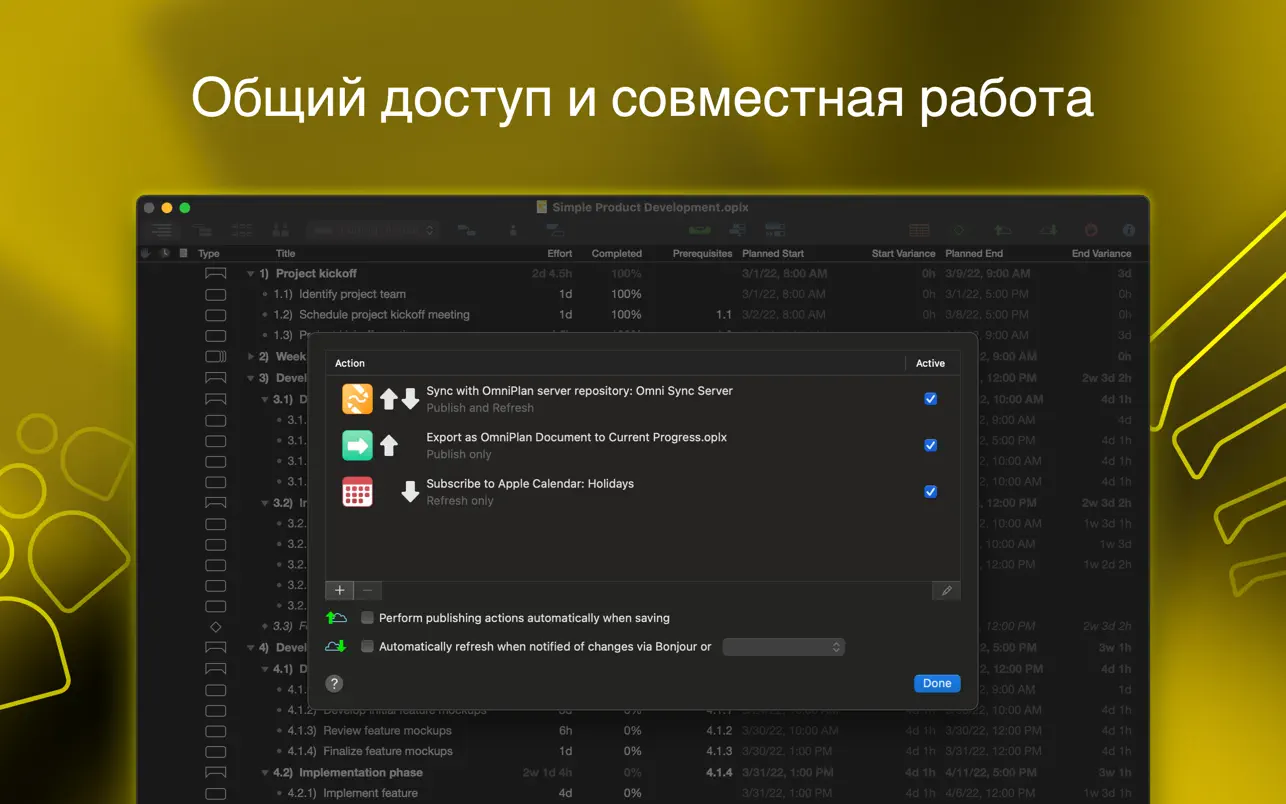Add a new action with plus button
This screenshot has width=1286, height=804.
coord(340,591)
